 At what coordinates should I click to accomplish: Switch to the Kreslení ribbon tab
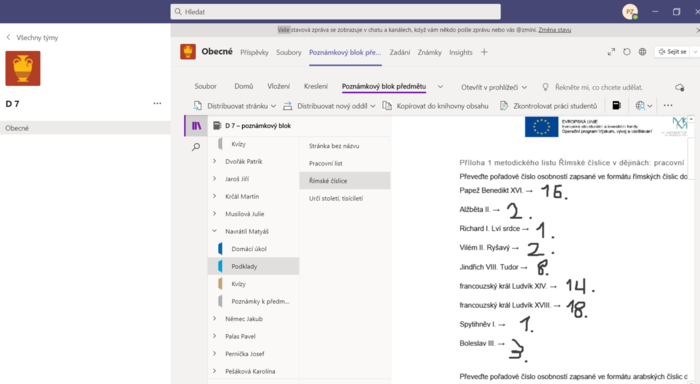pyautogui.click(x=316, y=87)
